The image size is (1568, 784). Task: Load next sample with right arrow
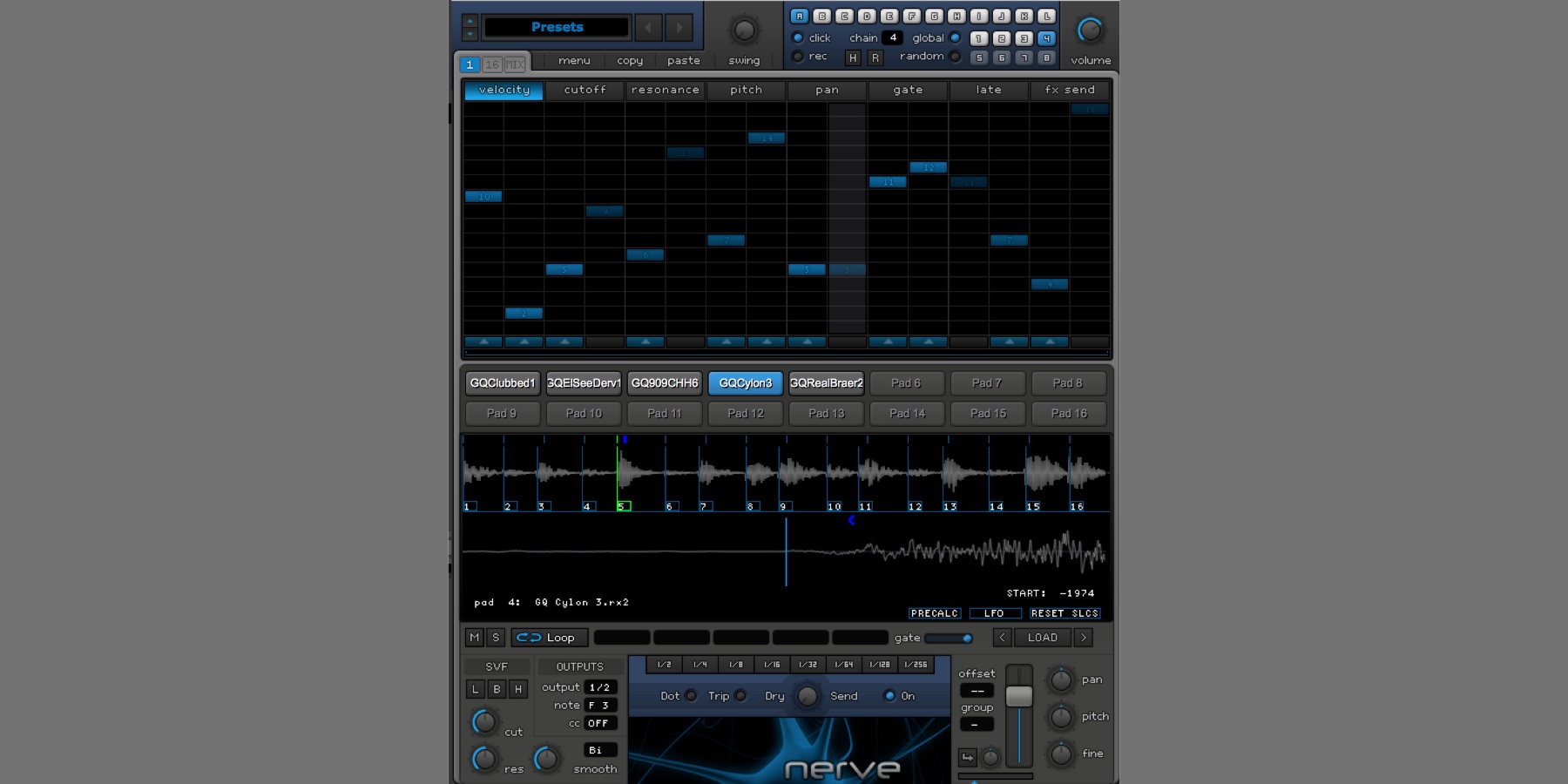1084,638
